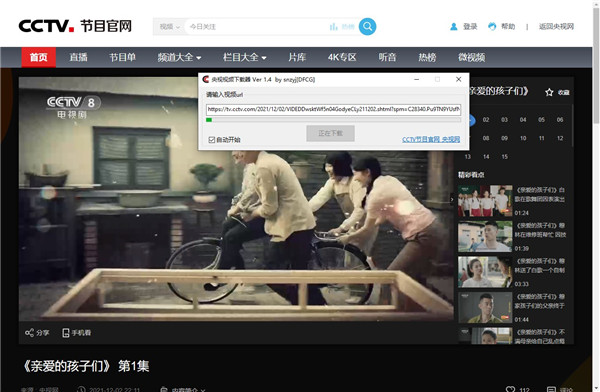Click the 收藏 star icon

click(x=549, y=92)
